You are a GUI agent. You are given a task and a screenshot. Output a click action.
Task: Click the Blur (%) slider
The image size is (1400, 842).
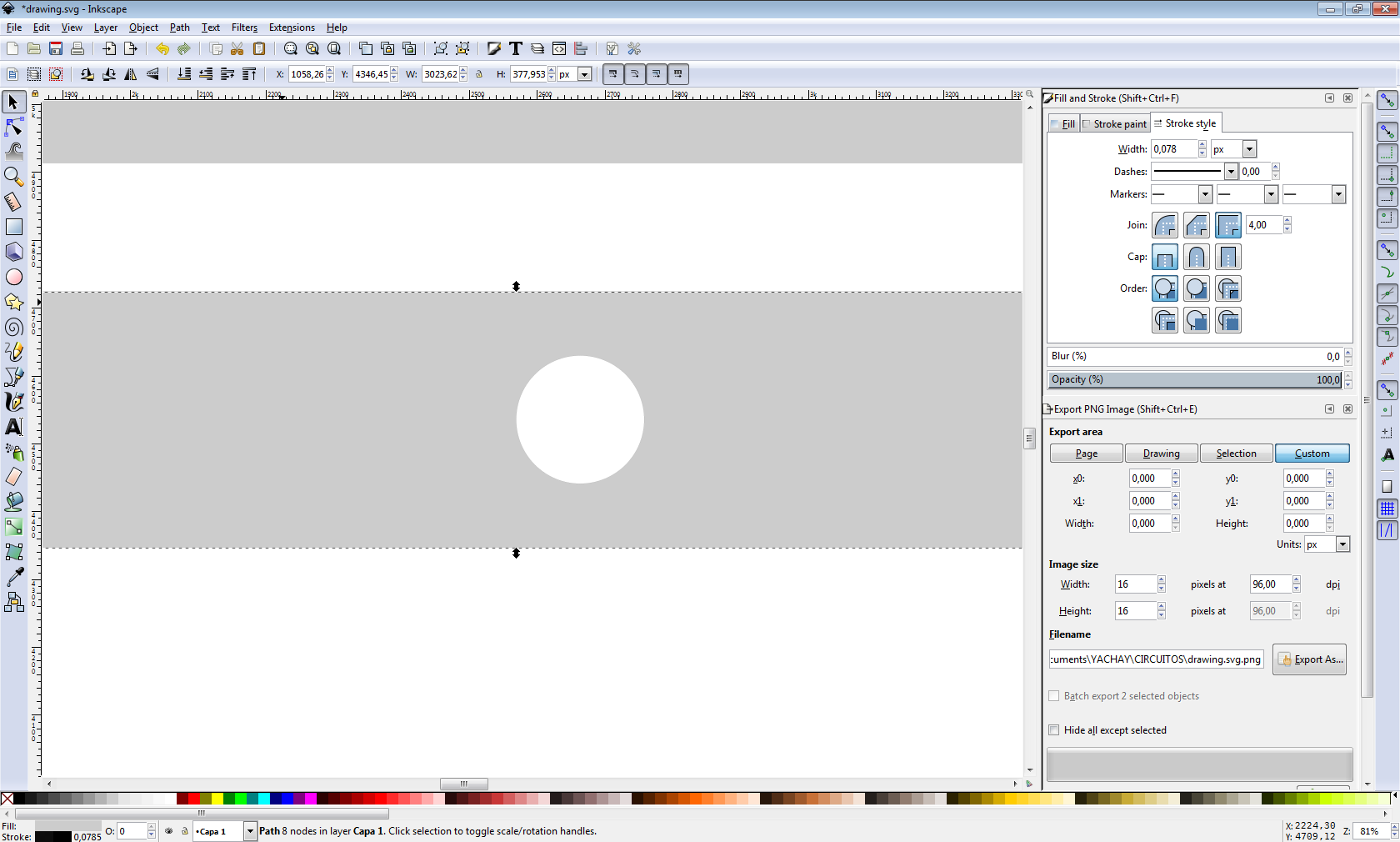click(1195, 356)
